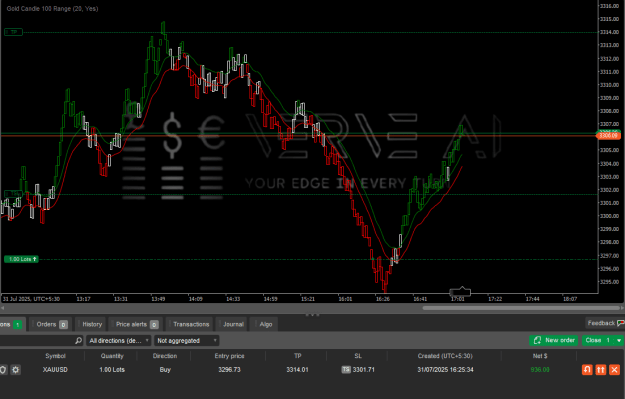
Task: Sort by the Direction column header
Action: [x=165, y=356]
